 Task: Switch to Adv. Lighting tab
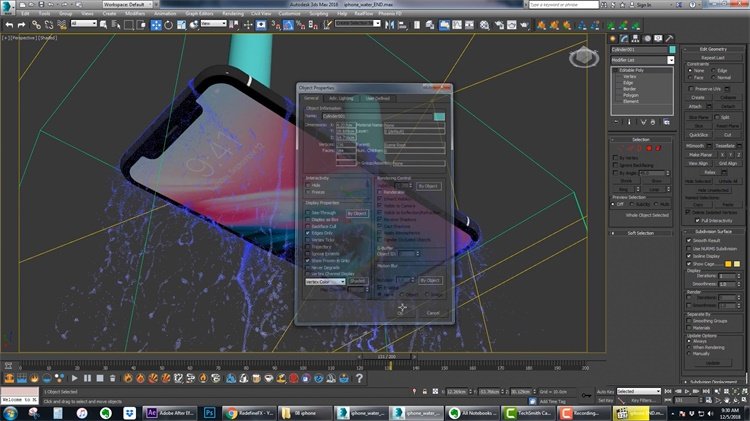341,98
